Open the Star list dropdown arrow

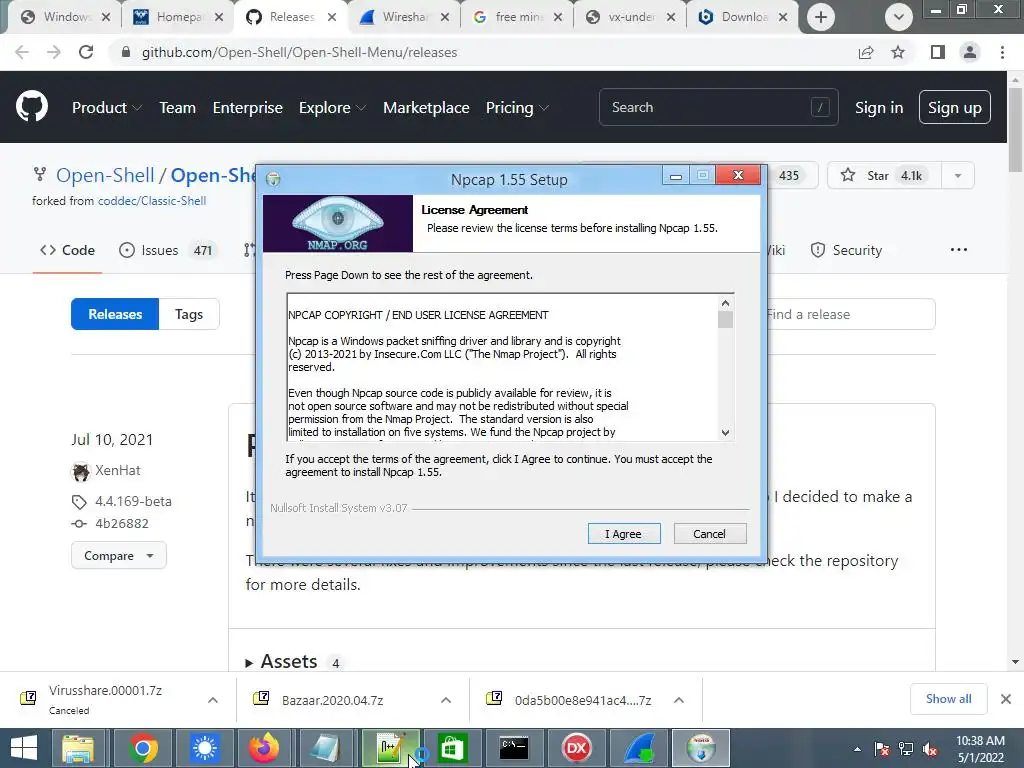click(x=957, y=176)
